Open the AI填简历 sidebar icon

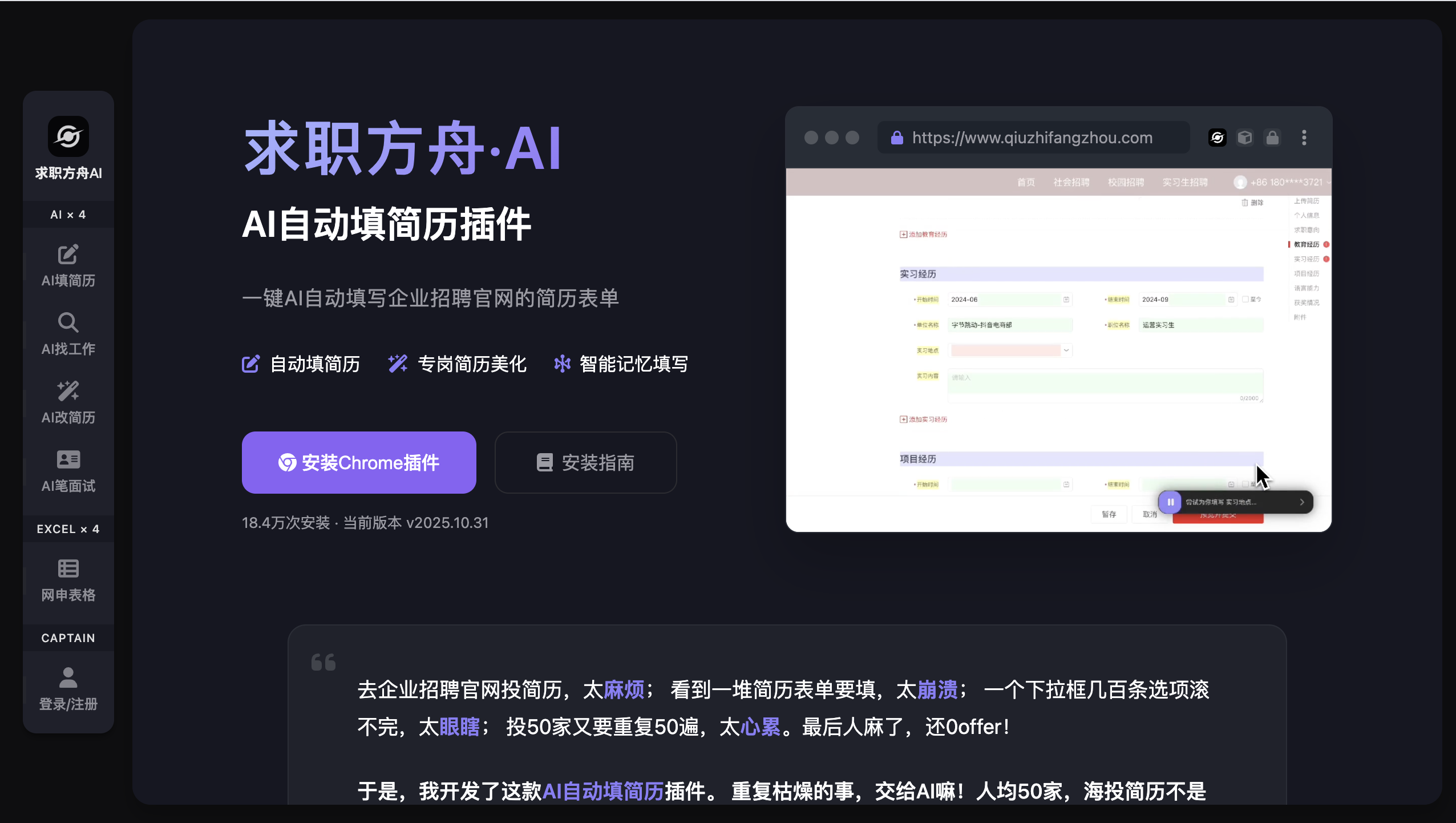pos(68,255)
